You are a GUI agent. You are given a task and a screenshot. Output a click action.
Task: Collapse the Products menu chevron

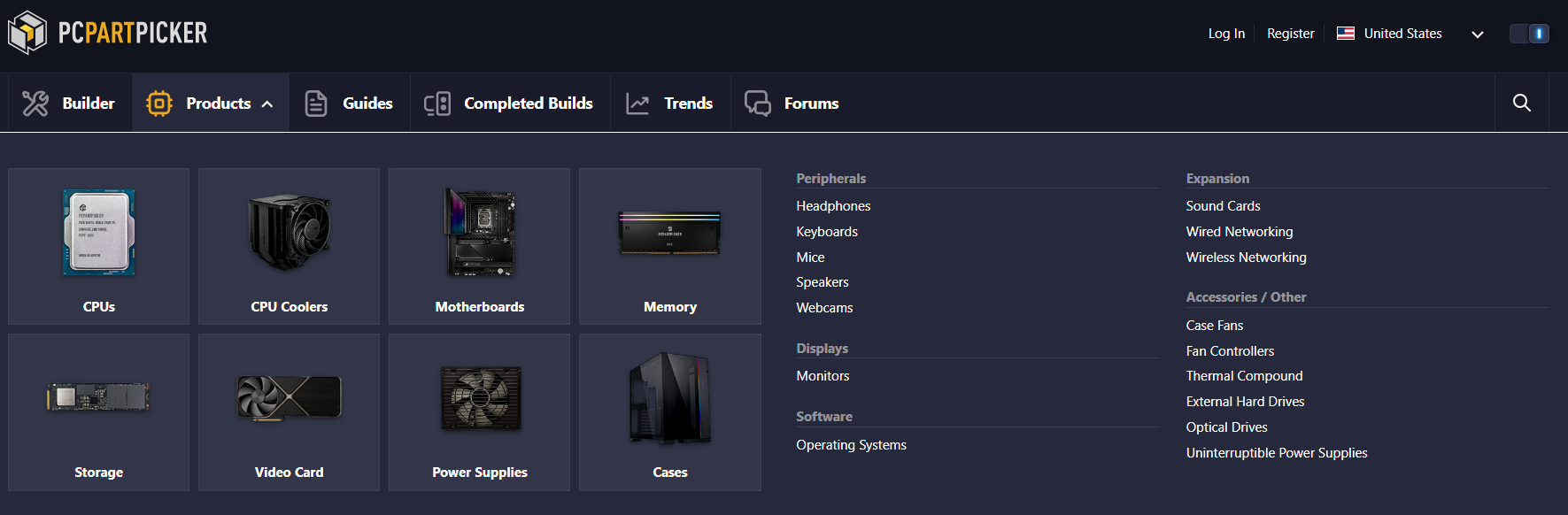267,104
